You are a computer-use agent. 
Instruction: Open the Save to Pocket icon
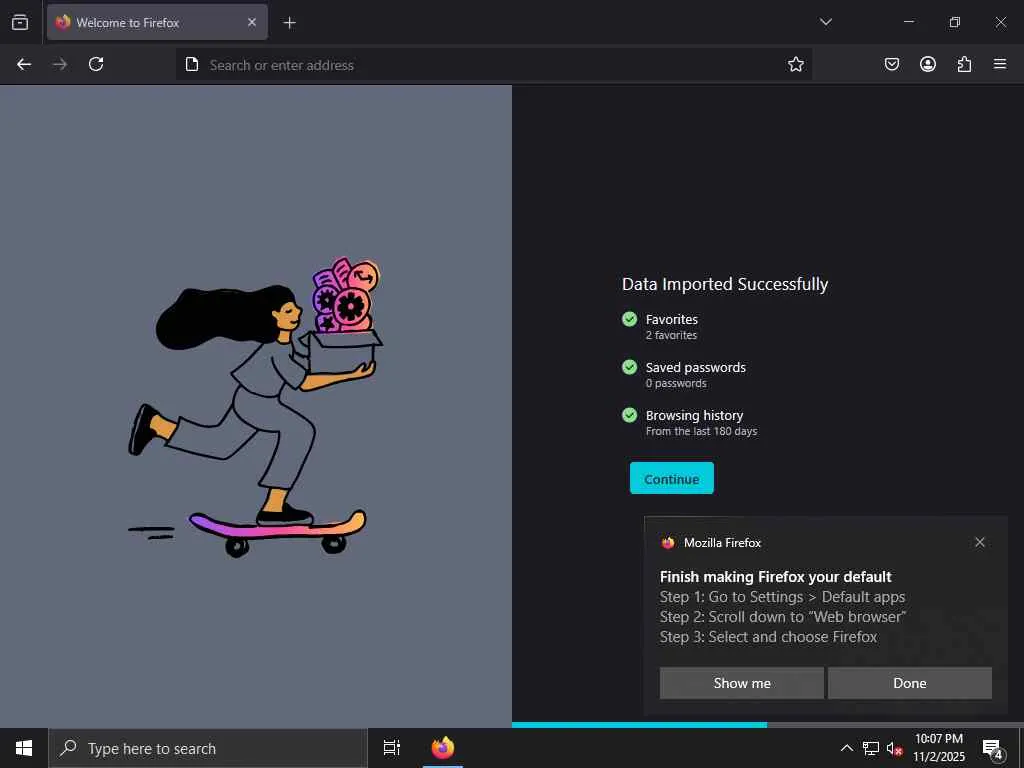pyautogui.click(x=892, y=64)
